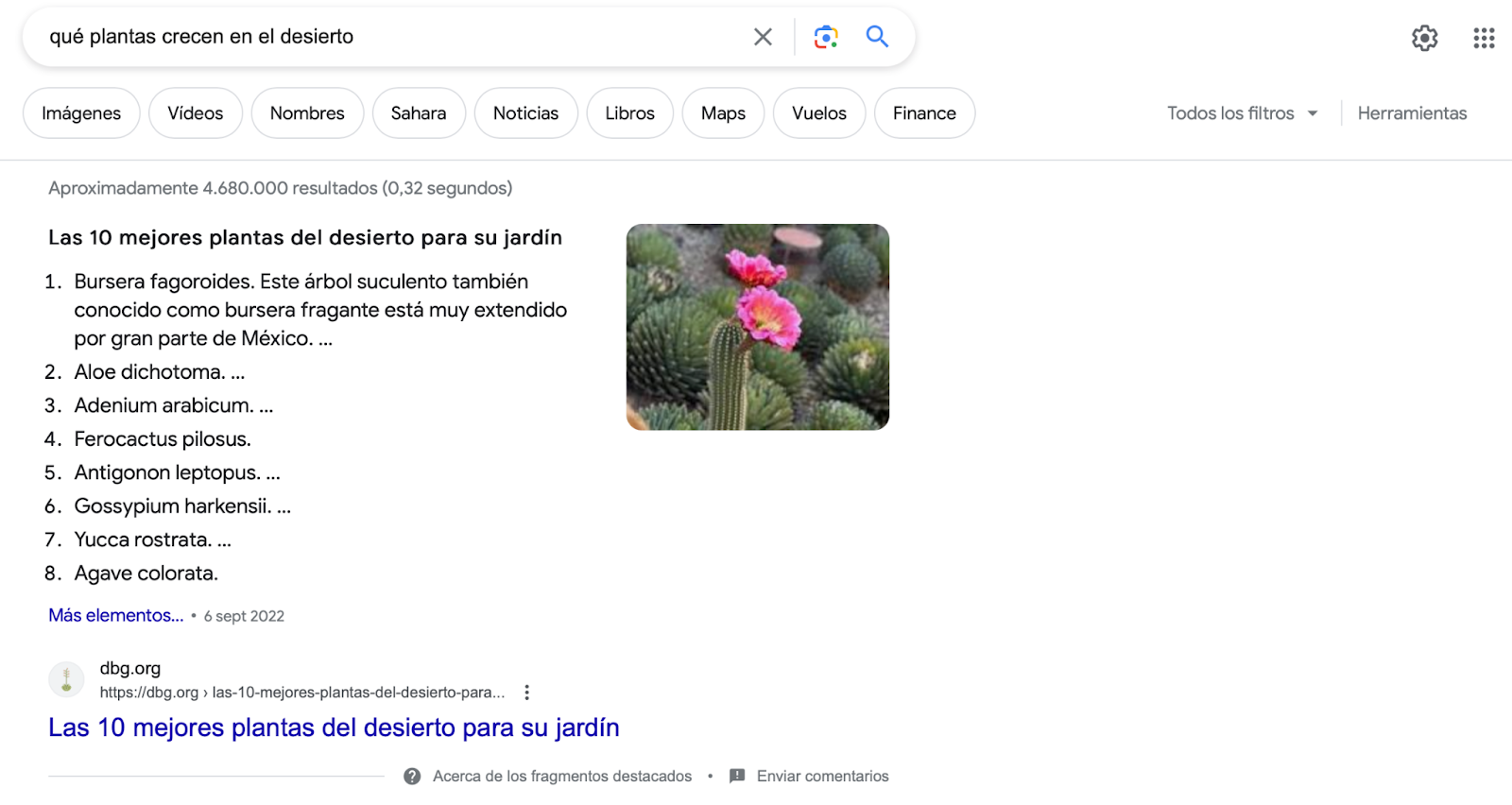Click the Ferocactus pilosus list item
The image size is (1512, 805).
(163, 439)
